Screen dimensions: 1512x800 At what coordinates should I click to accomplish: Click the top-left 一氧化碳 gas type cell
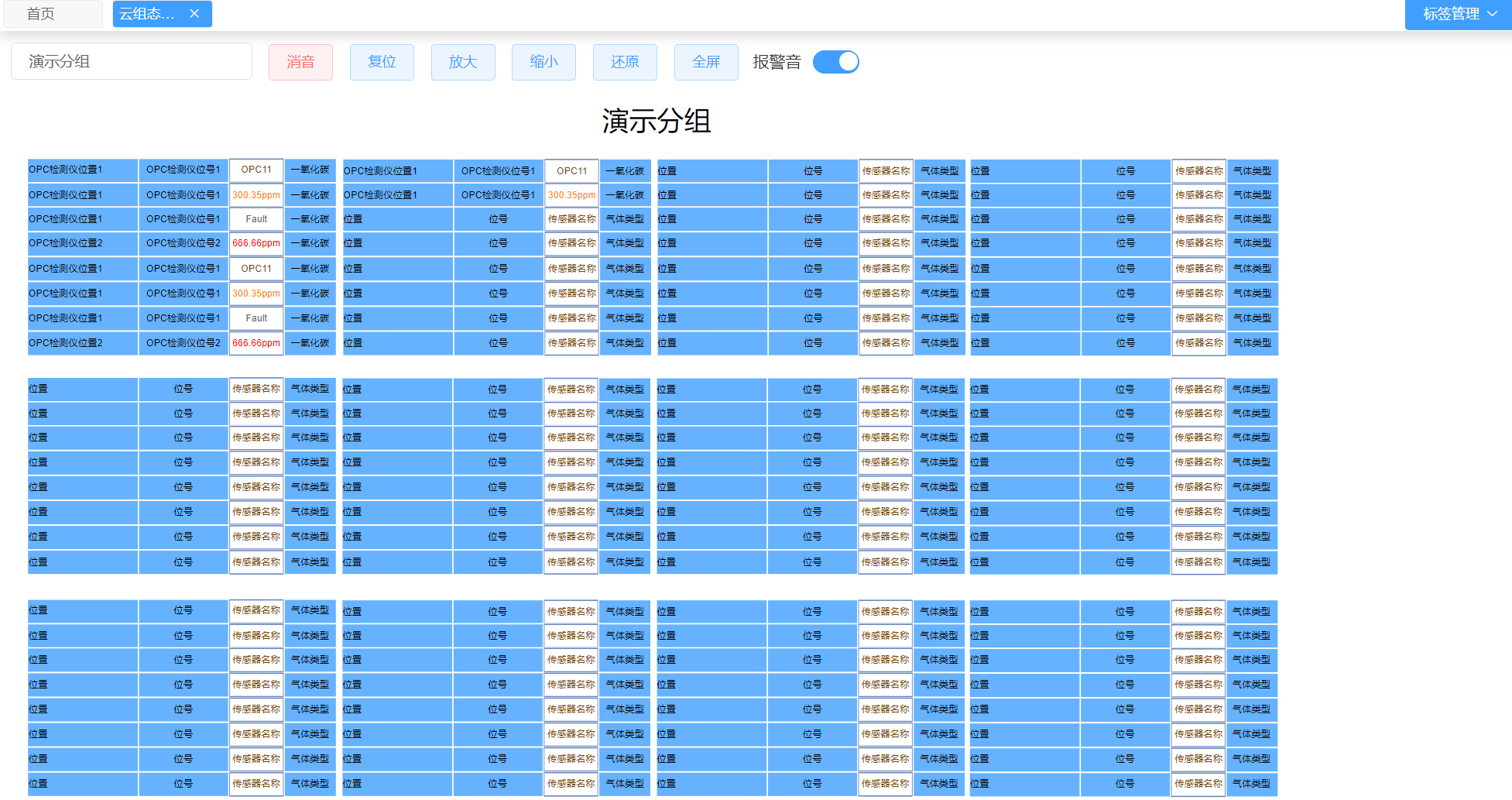310,170
